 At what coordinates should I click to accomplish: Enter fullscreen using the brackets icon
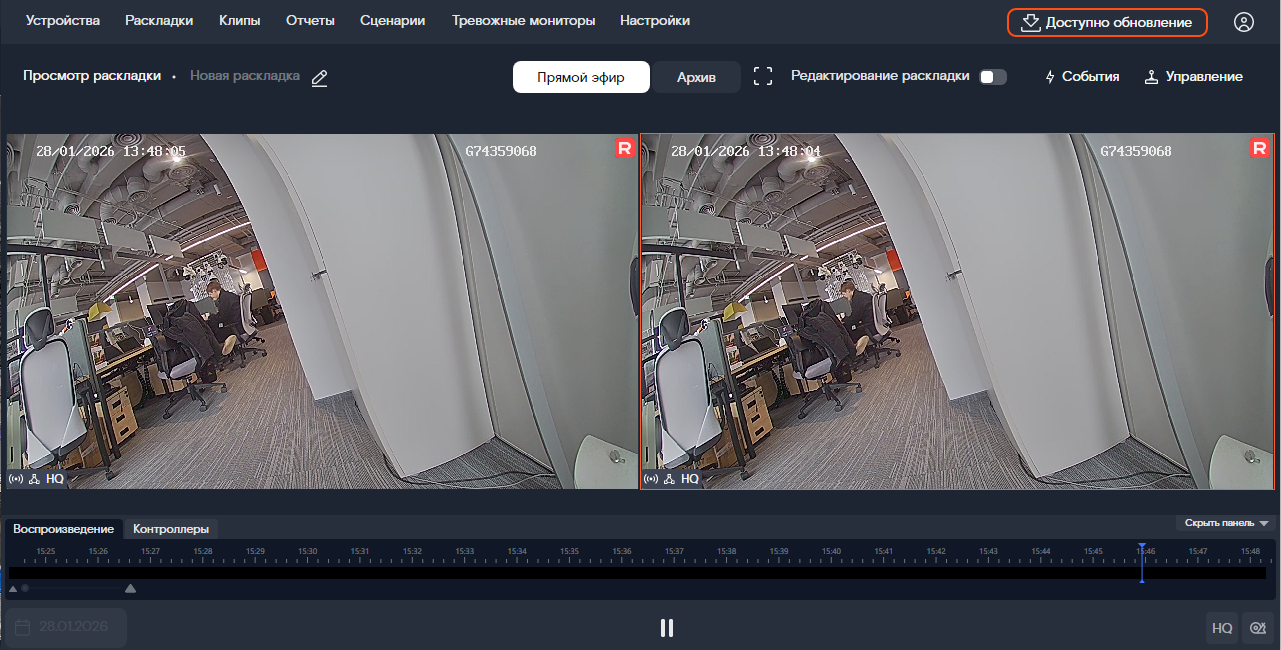pos(763,76)
